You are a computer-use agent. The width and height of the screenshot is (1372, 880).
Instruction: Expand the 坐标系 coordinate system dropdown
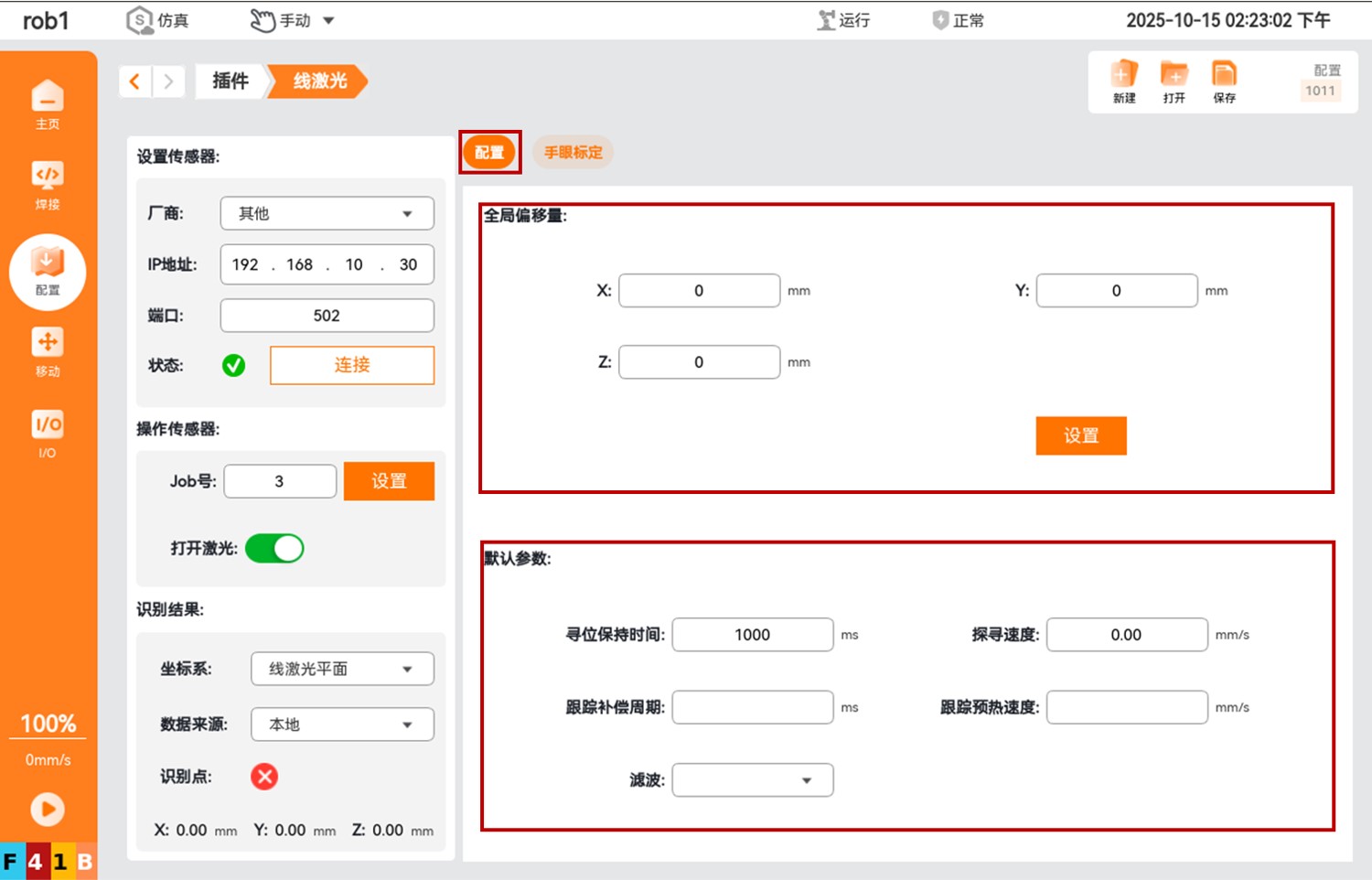point(342,670)
